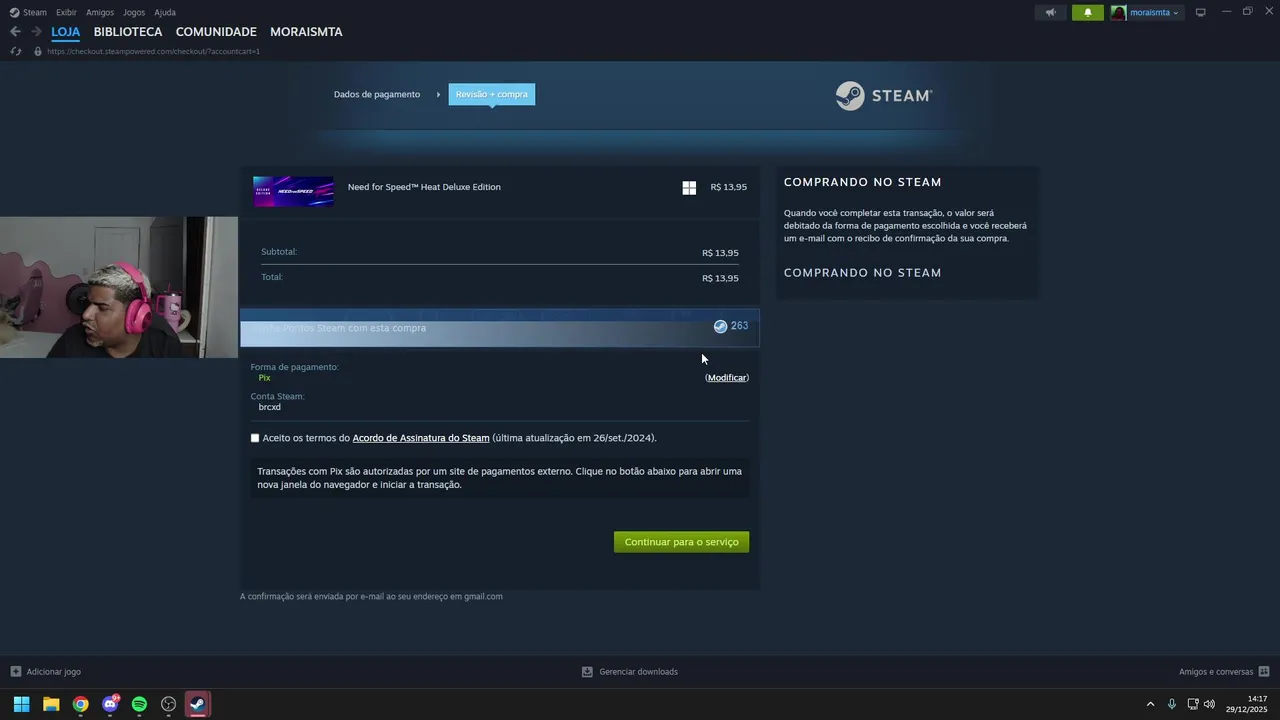Open Gerenciar downloads
This screenshot has height=720, width=1280.
pos(638,672)
